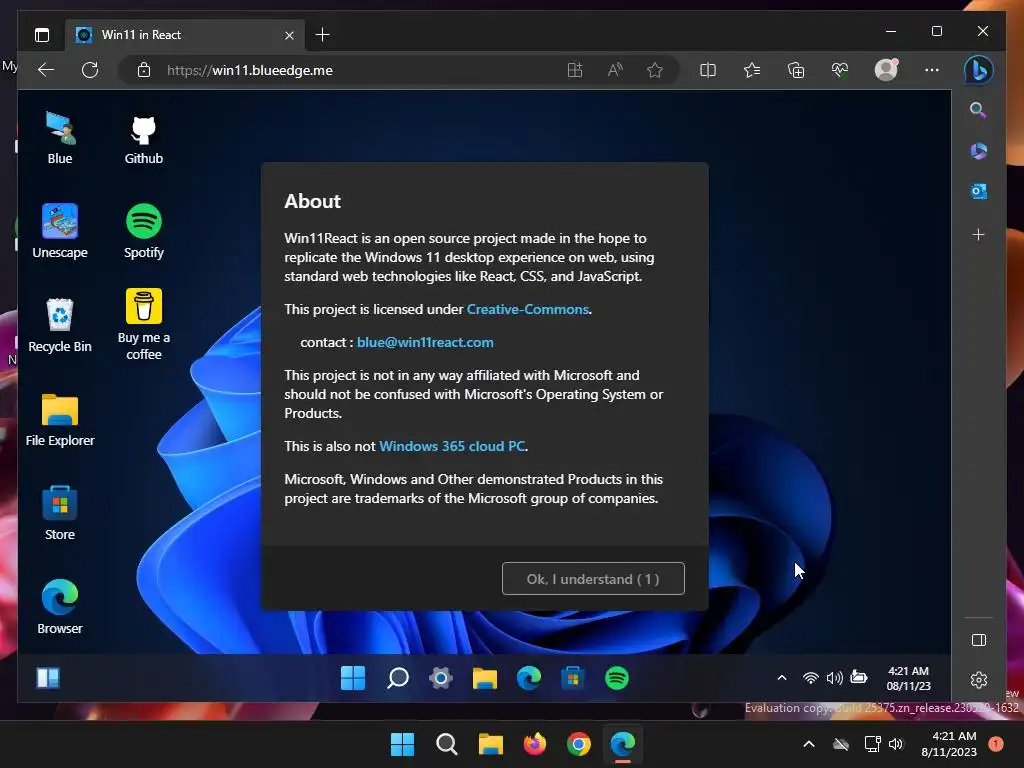Open 4:21 AM 08/11/23 clock in Win11React
This screenshot has width=1024, height=768.
pos(908,678)
